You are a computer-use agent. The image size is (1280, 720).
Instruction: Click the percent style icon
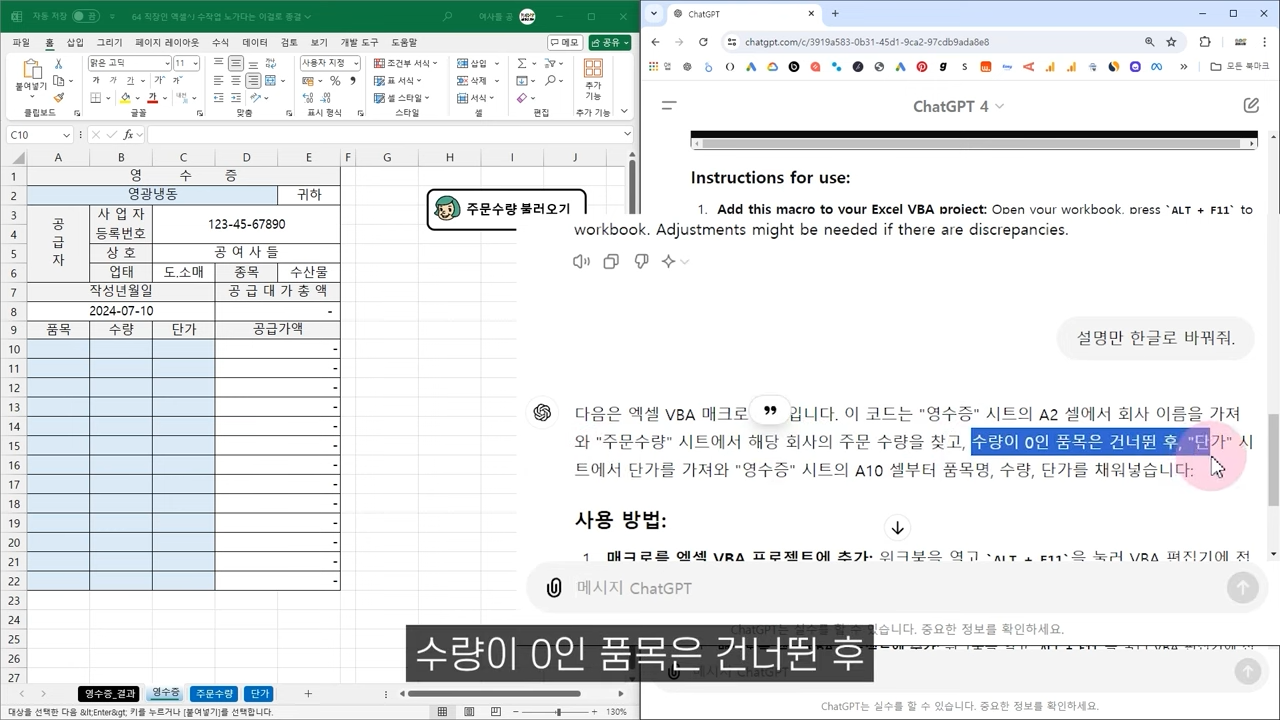(x=335, y=81)
